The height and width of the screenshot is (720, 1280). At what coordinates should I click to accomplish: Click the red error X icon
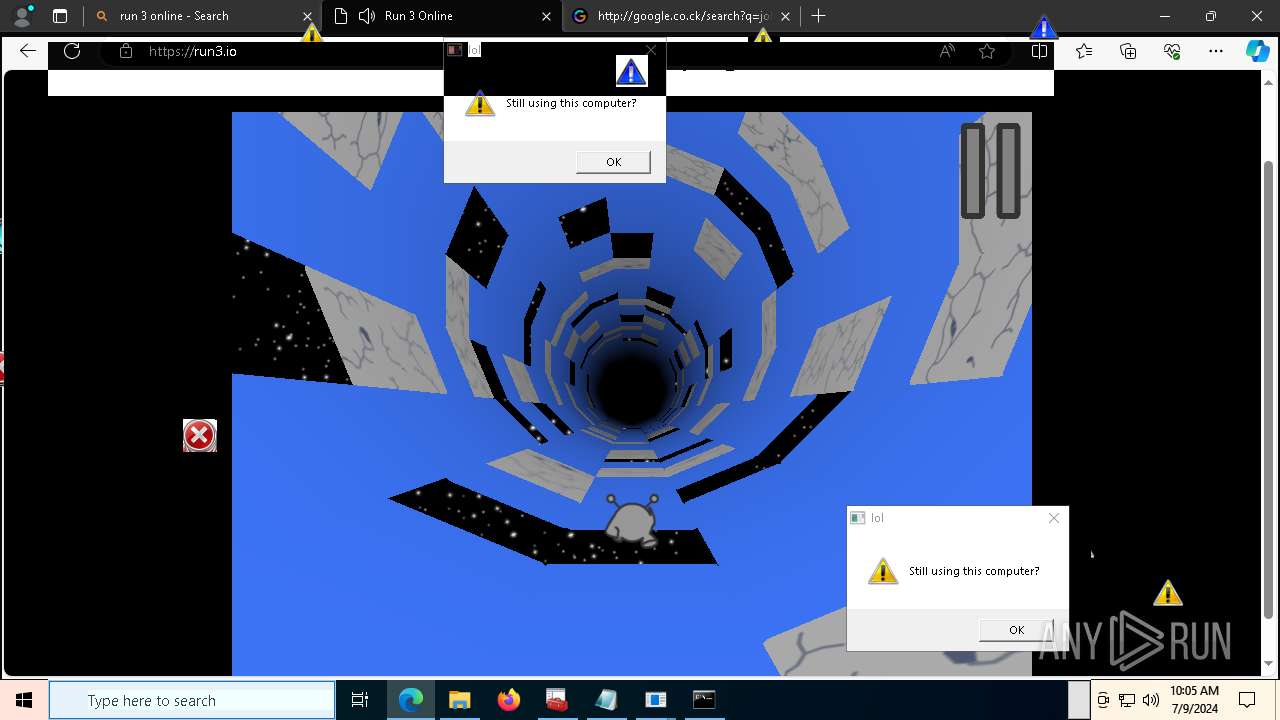tap(200, 436)
